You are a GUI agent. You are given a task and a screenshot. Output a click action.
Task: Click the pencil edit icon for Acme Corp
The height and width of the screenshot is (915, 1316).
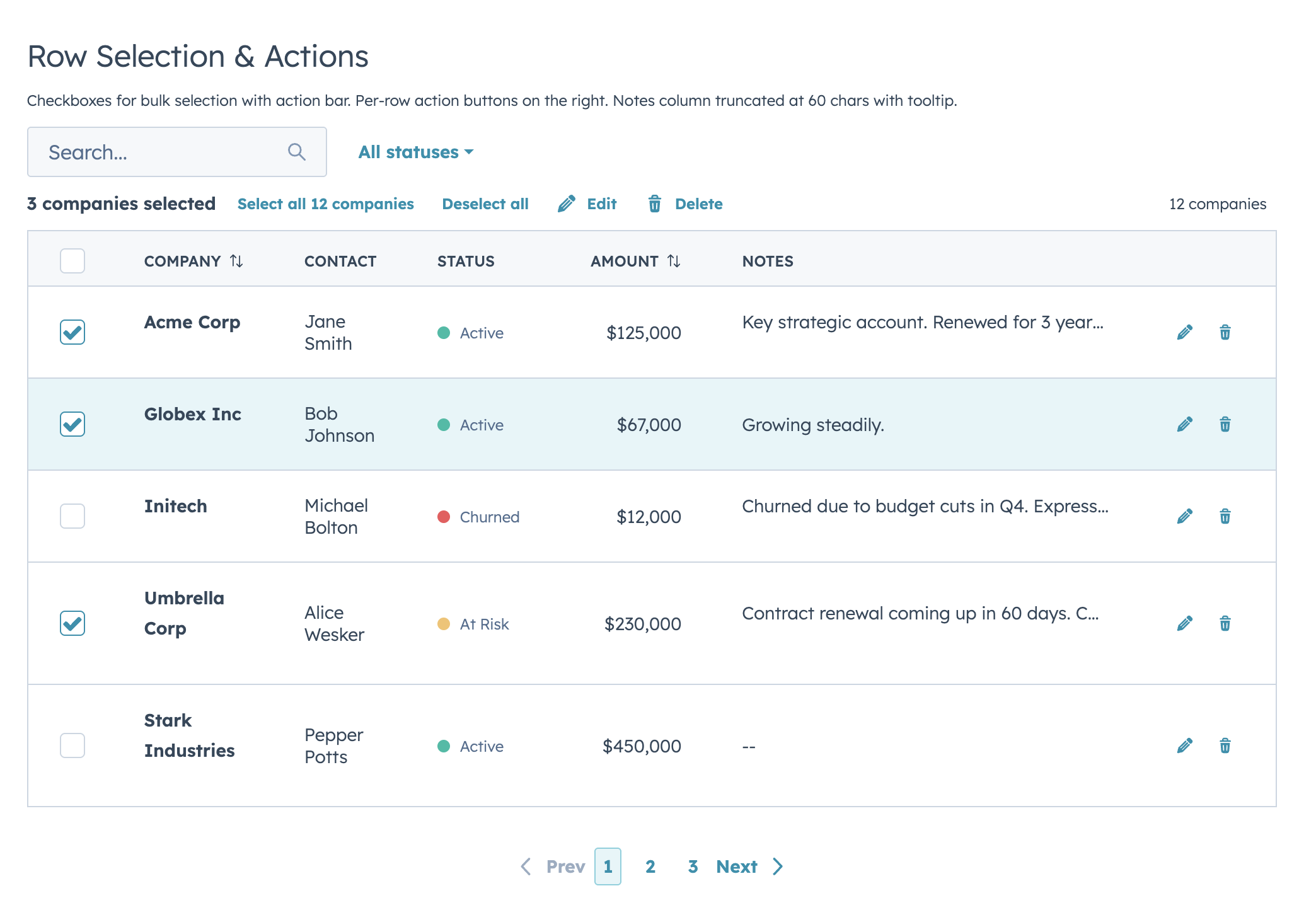1184,332
